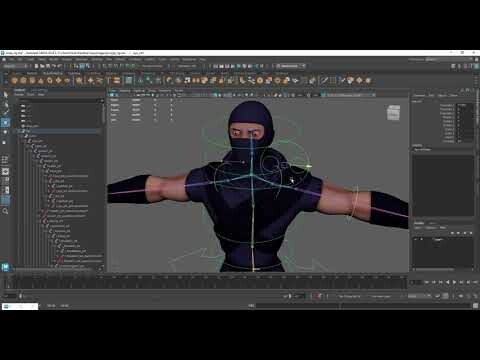
Task: Click the save scene icon in status line
Action: [x=48, y=66]
